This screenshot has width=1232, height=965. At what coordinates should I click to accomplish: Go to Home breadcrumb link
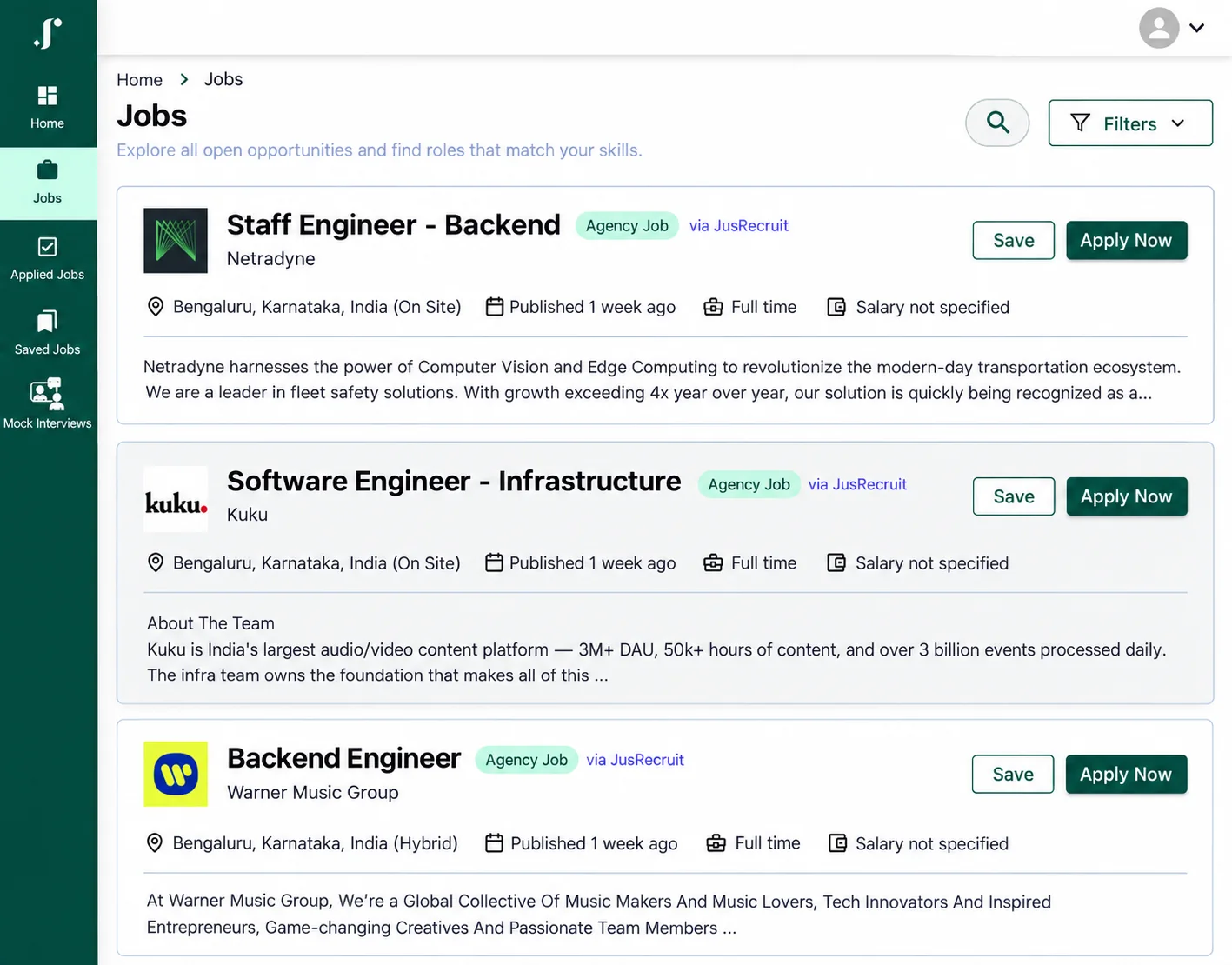[139, 80]
